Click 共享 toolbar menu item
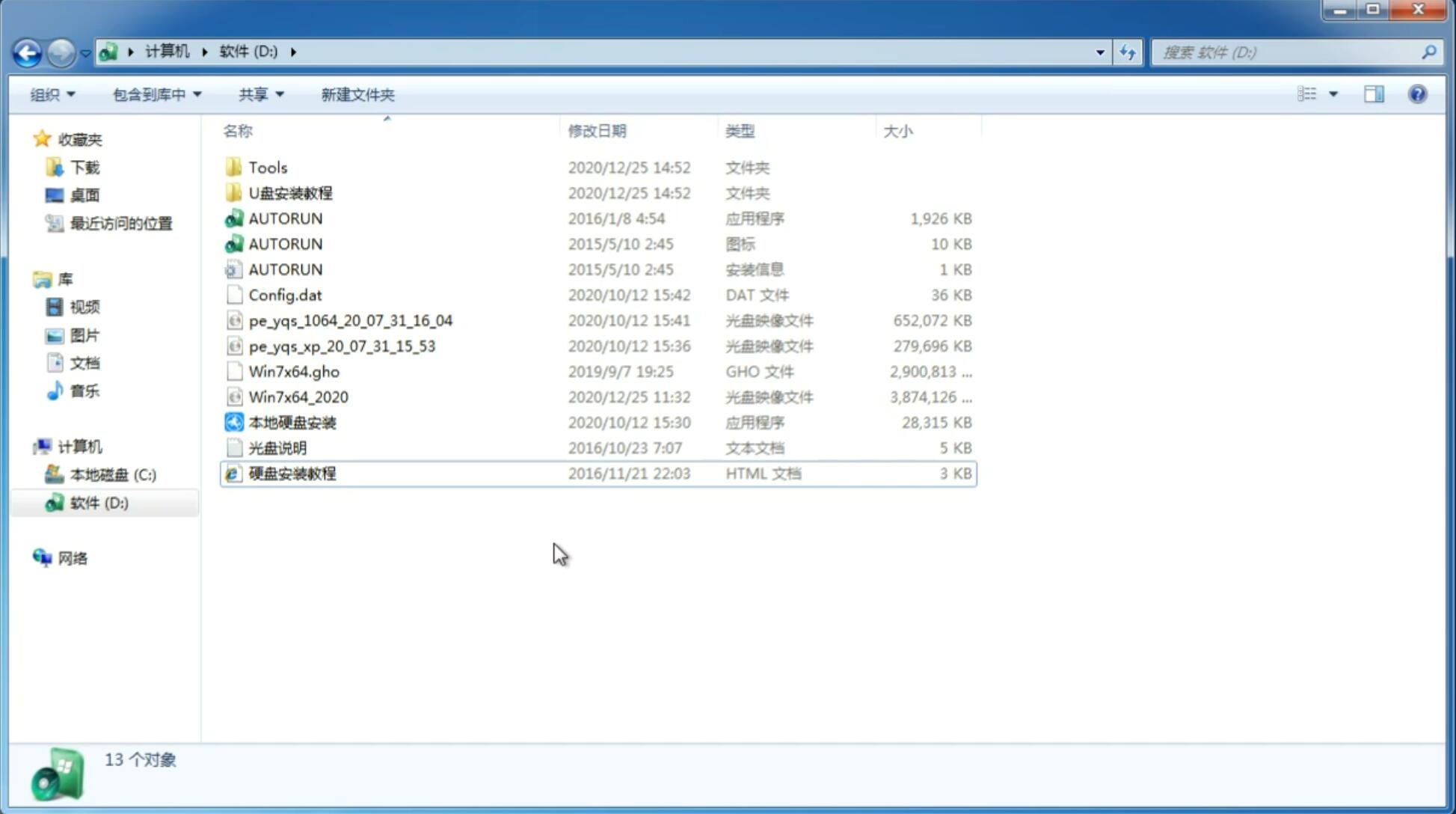Image resolution: width=1456 pixels, height=814 pixels. (260, 93)
